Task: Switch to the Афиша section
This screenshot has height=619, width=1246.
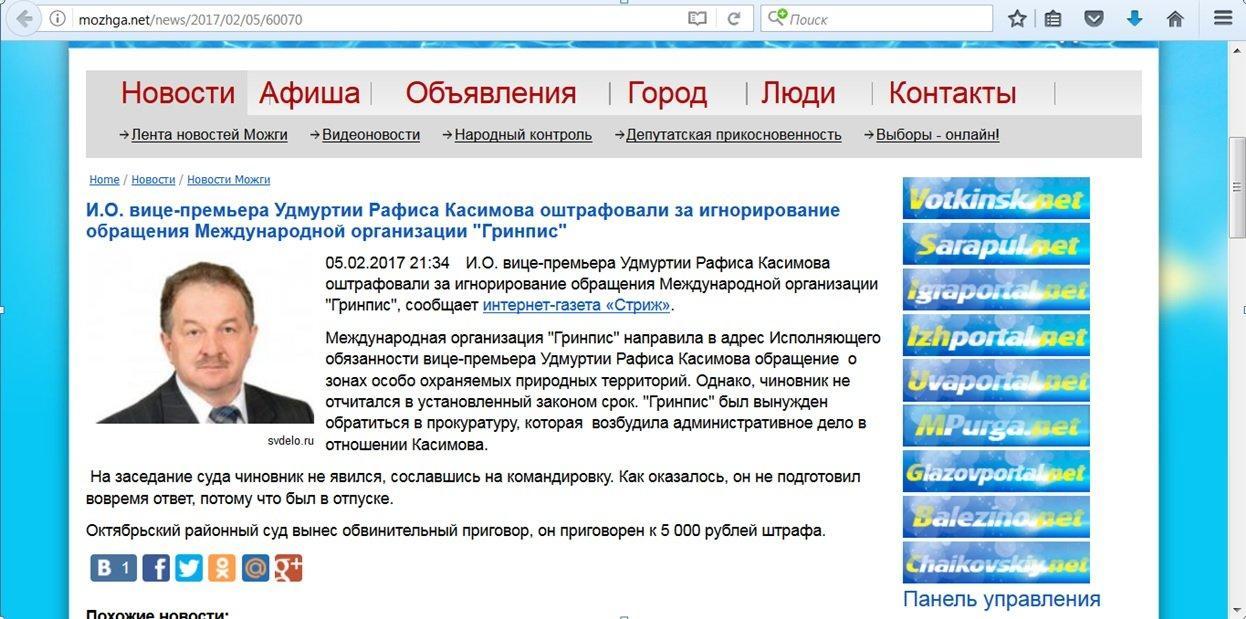Action: pos(309,93)
